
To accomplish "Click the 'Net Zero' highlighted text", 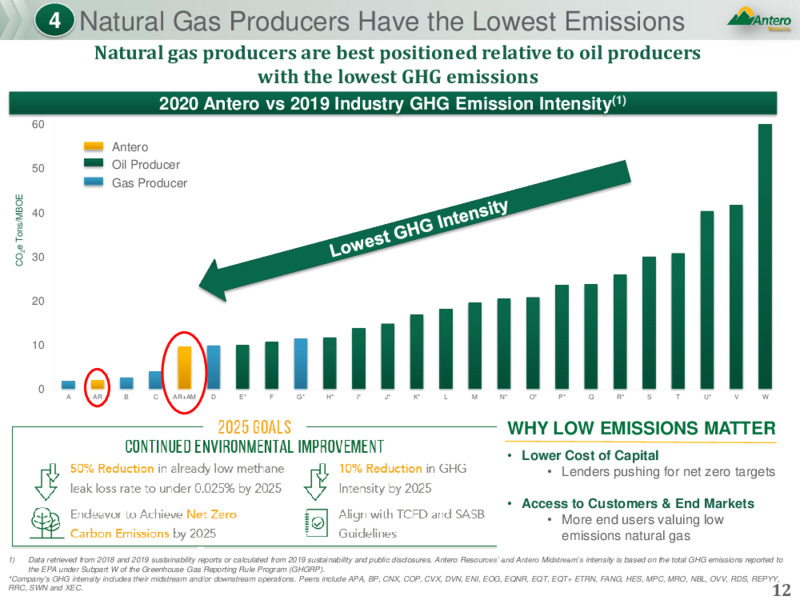I will (211, 514).
